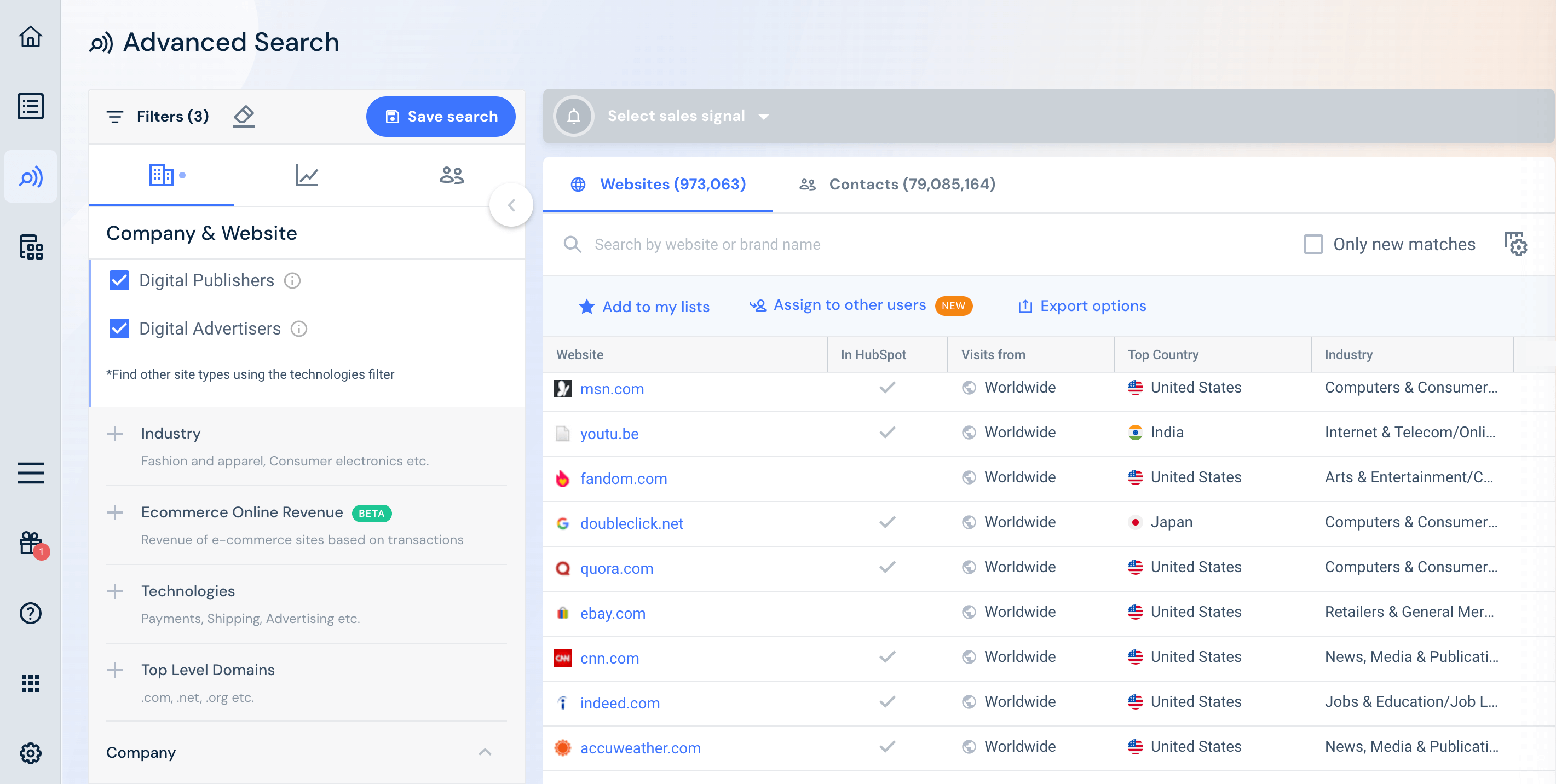Screen dimensions: 1556x784
Task: Click the indeed.com favicon
Action: point(562,703)
